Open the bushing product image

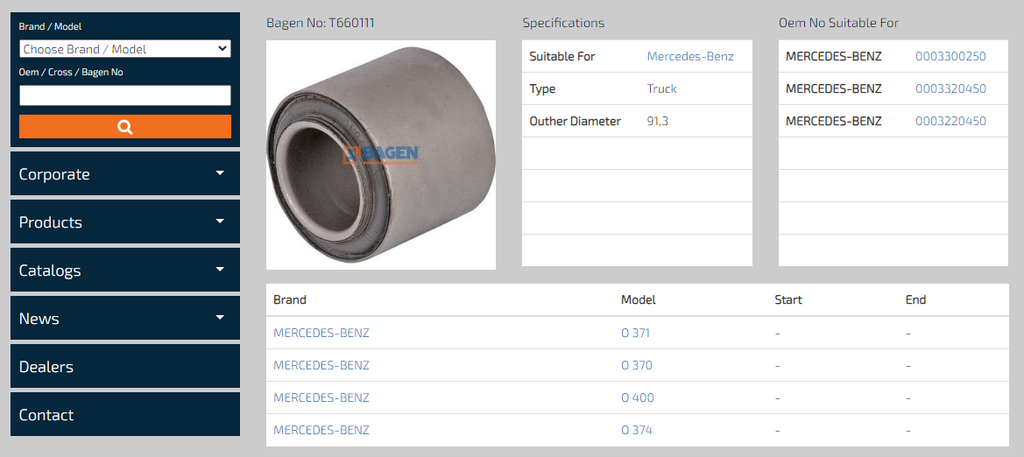point(381,155)
